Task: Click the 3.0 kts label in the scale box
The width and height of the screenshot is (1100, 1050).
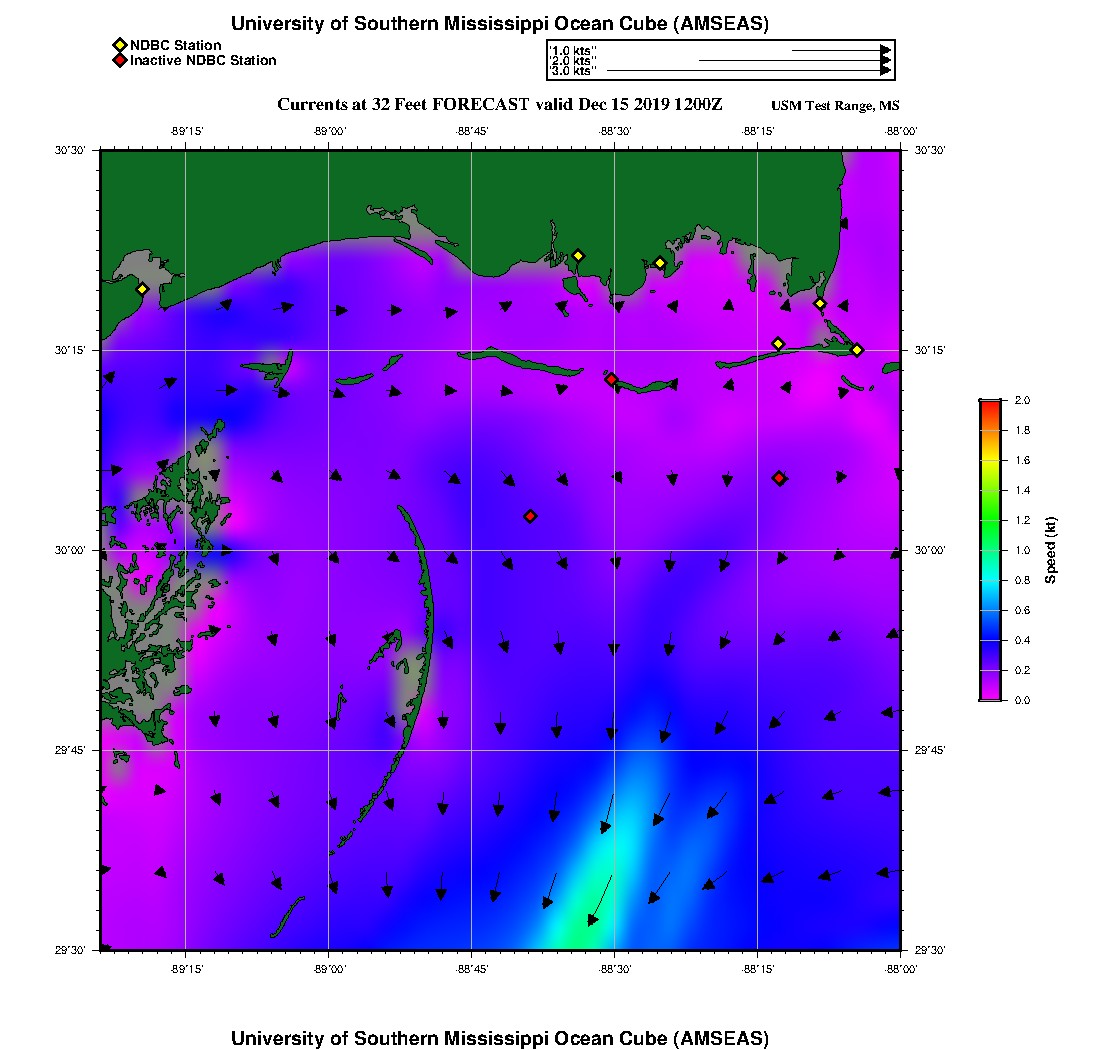Action: [574, 71]
